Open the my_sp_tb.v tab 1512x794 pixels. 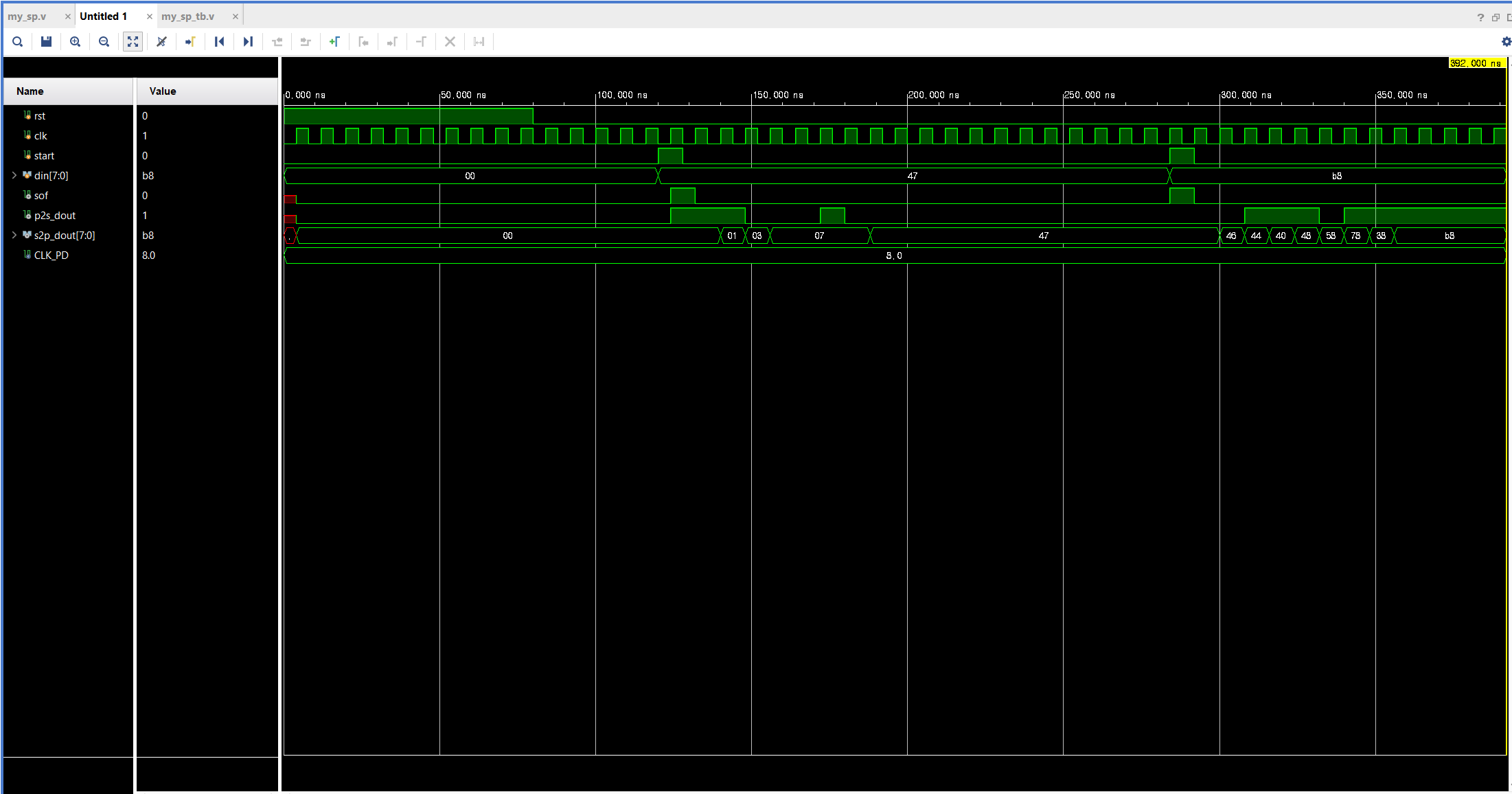(x=188, y=16)
